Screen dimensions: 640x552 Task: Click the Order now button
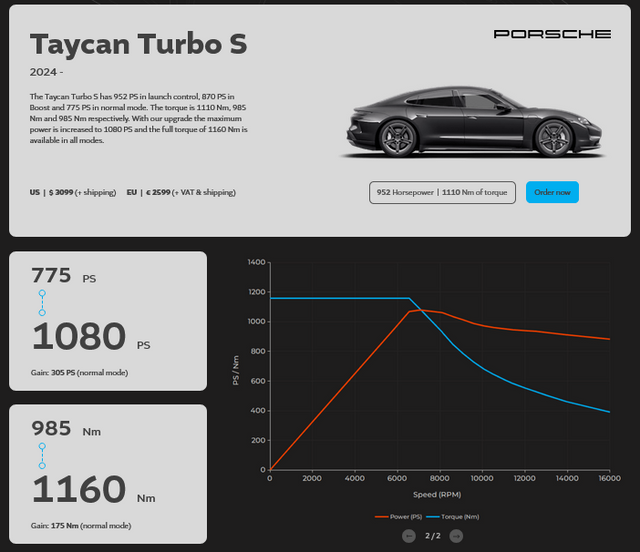pyautogui.click(x=552, y=192)
